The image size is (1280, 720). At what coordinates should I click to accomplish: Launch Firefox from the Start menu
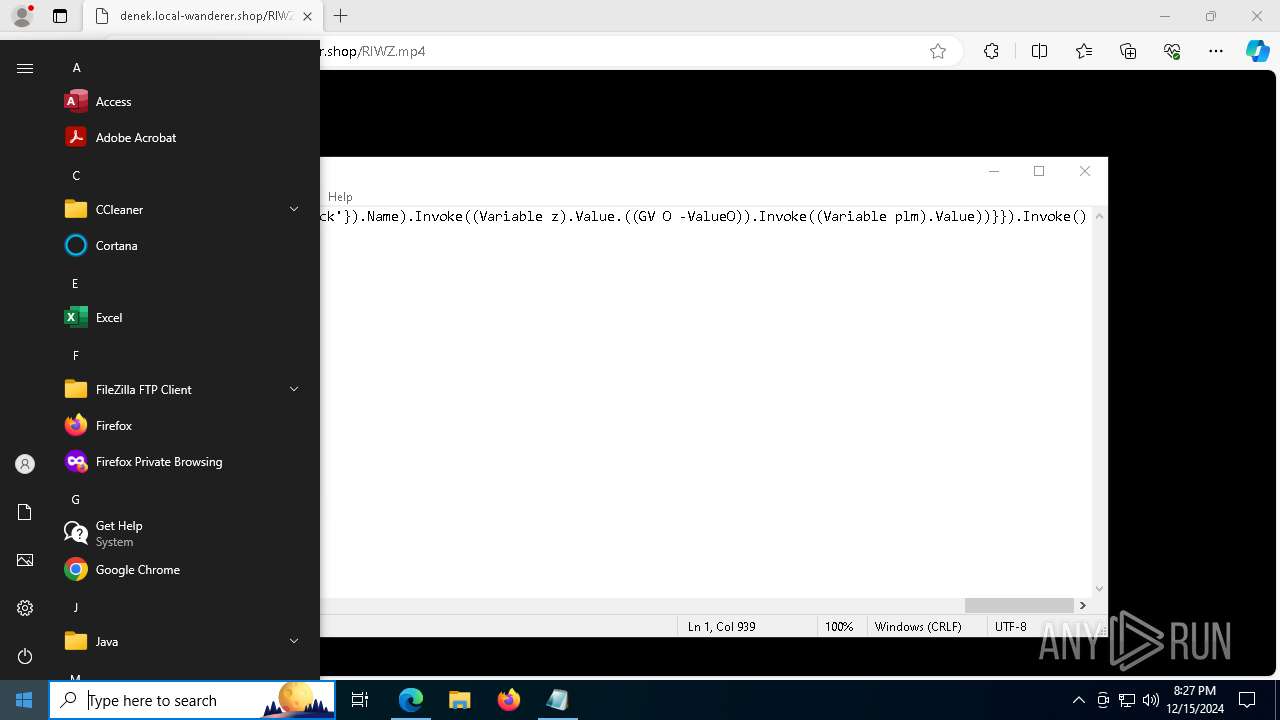[x=180, y=425]
